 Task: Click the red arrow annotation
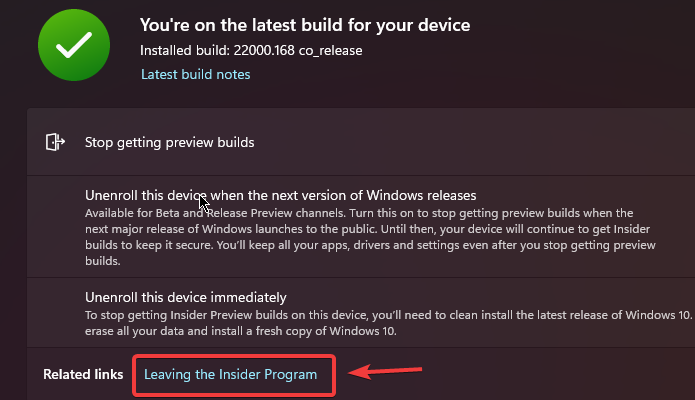click(385, 371)
